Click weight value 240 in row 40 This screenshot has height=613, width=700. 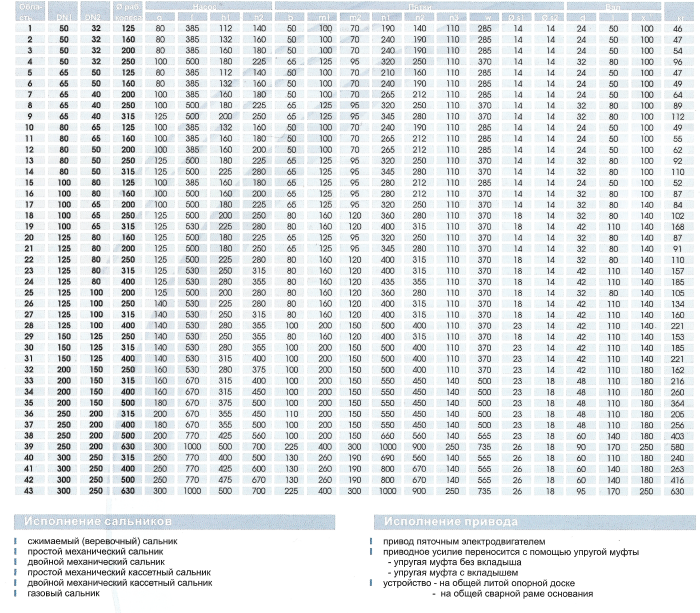click(x=678, y=458)
